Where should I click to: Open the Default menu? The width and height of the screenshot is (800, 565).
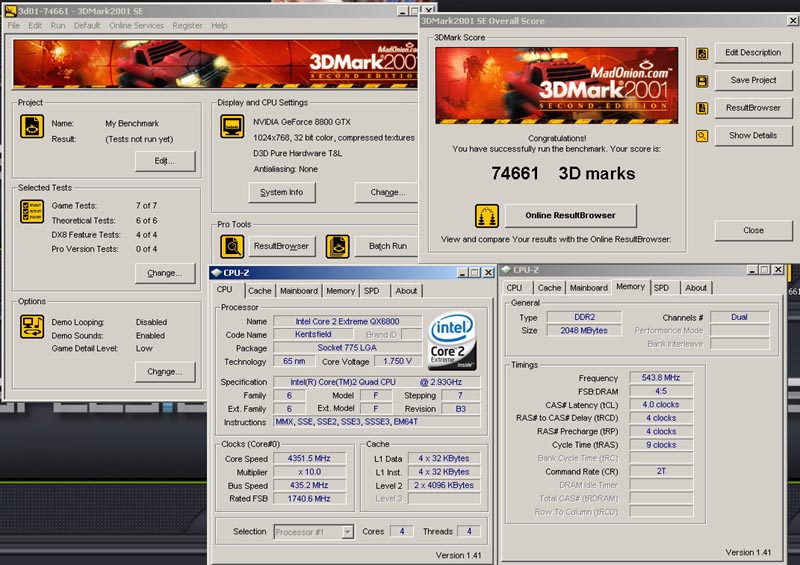[x=87, y=26]
